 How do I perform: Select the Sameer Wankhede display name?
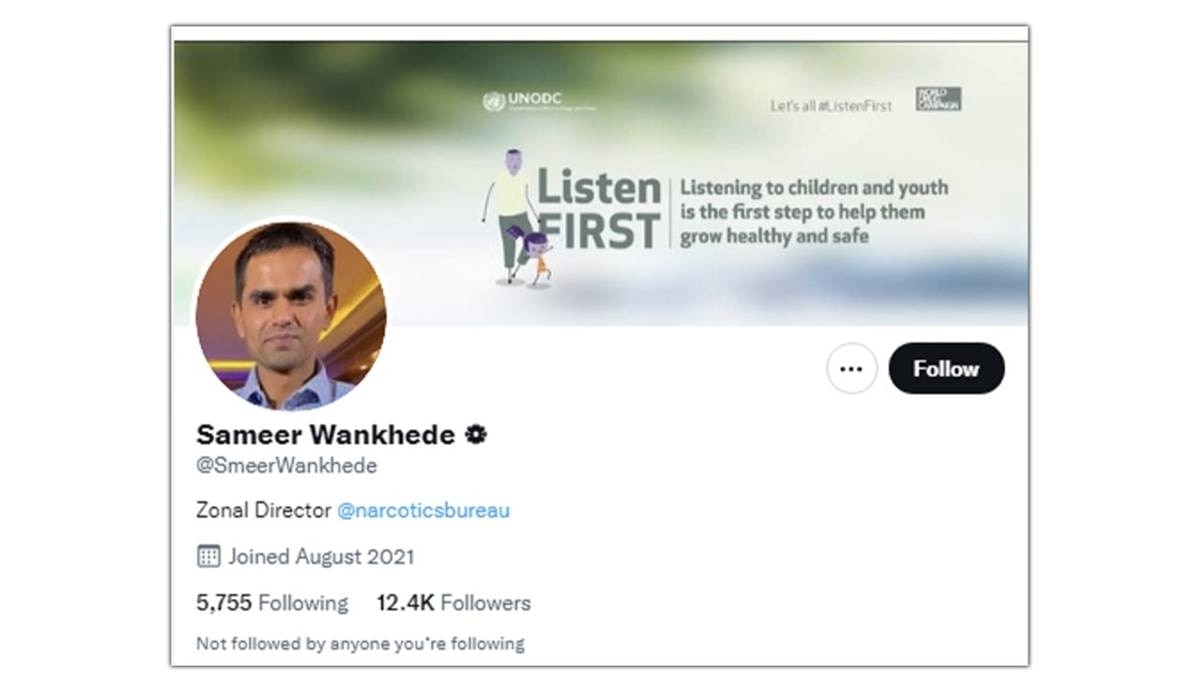[325, 435]
